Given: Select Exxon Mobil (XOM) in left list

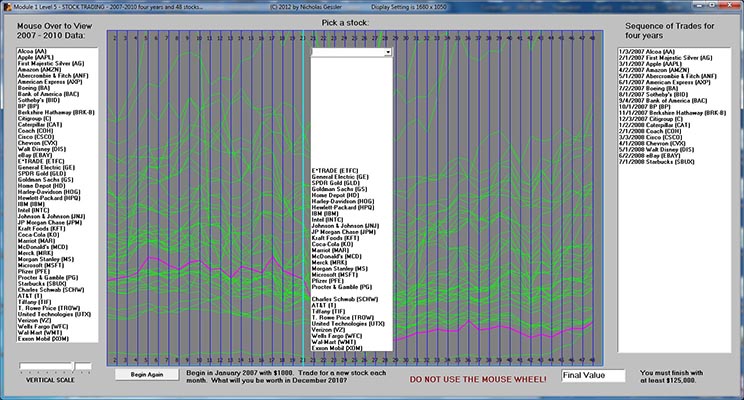Looking at the screenshot, I should click(x=43, y=339).
